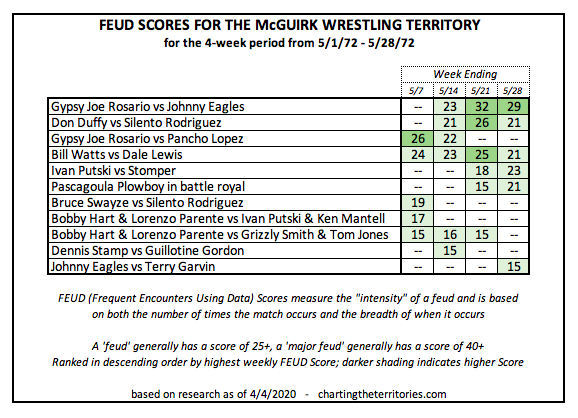Click the chartingtheterritories.com link text
Screen dimensions: 578x418
pos(382,394)
